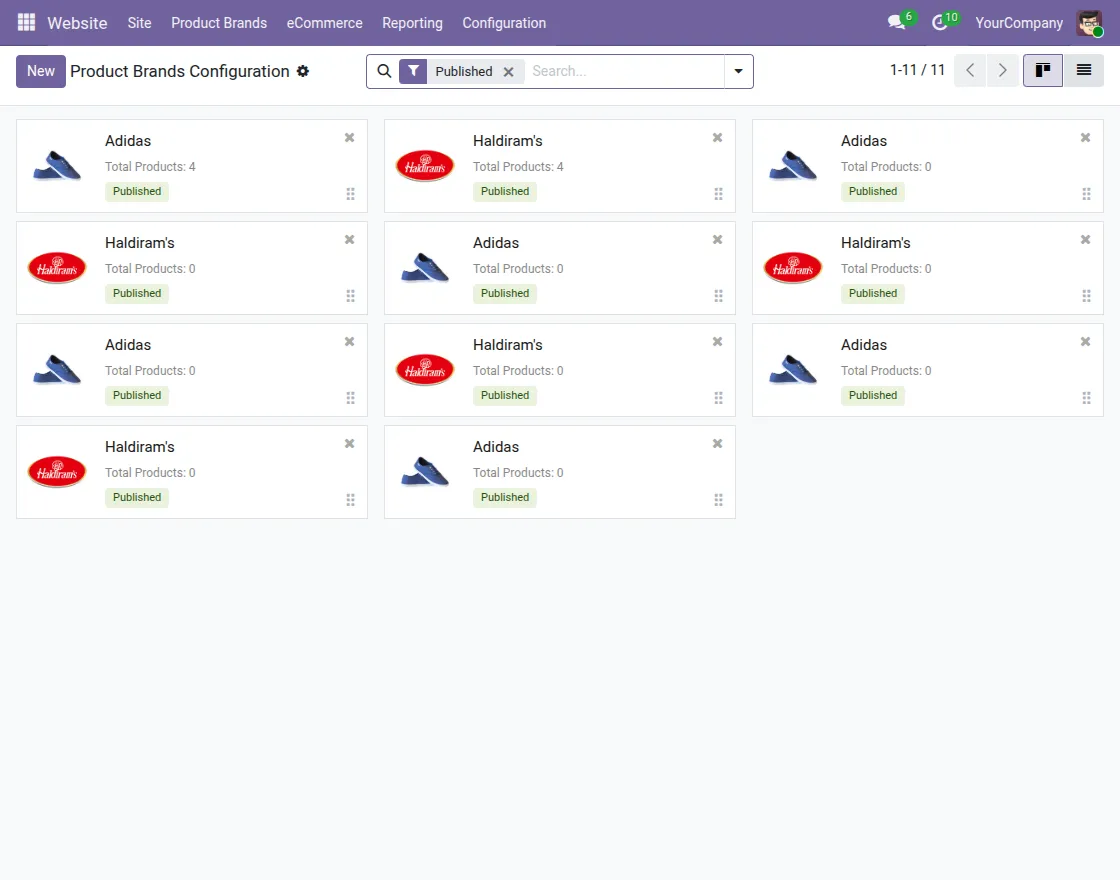
Task: Open the Product Brands menu
Action: (x=219, y=23)
